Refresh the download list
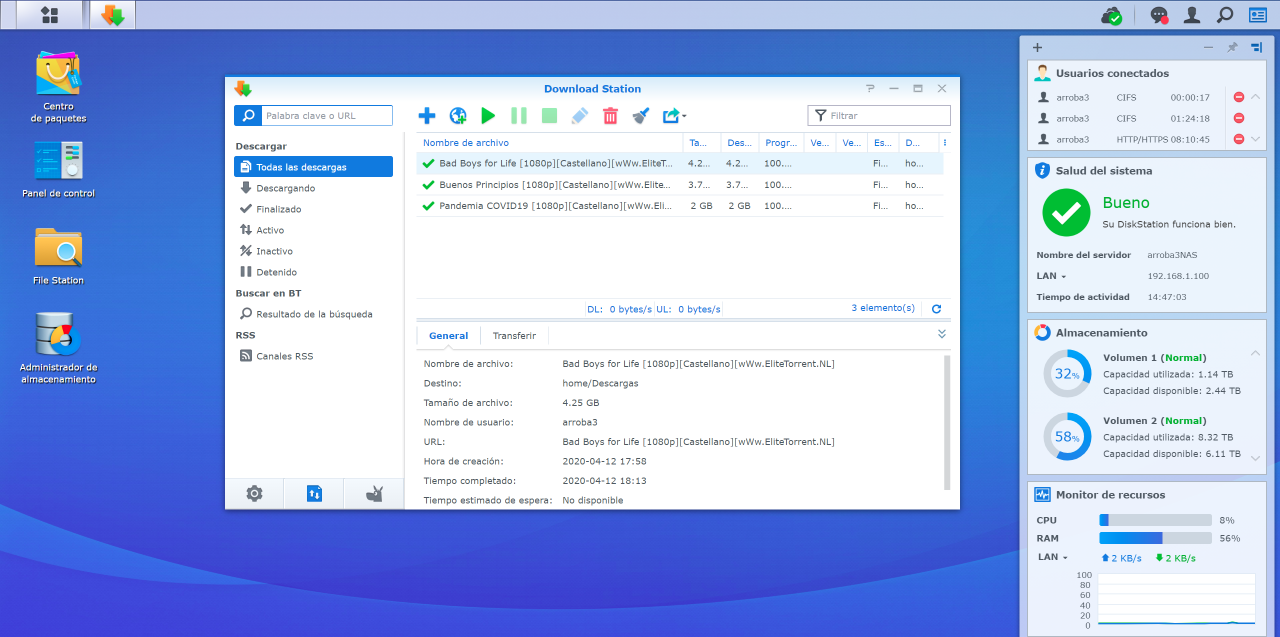Viewport: 1280px width, 637px height. 936,309
